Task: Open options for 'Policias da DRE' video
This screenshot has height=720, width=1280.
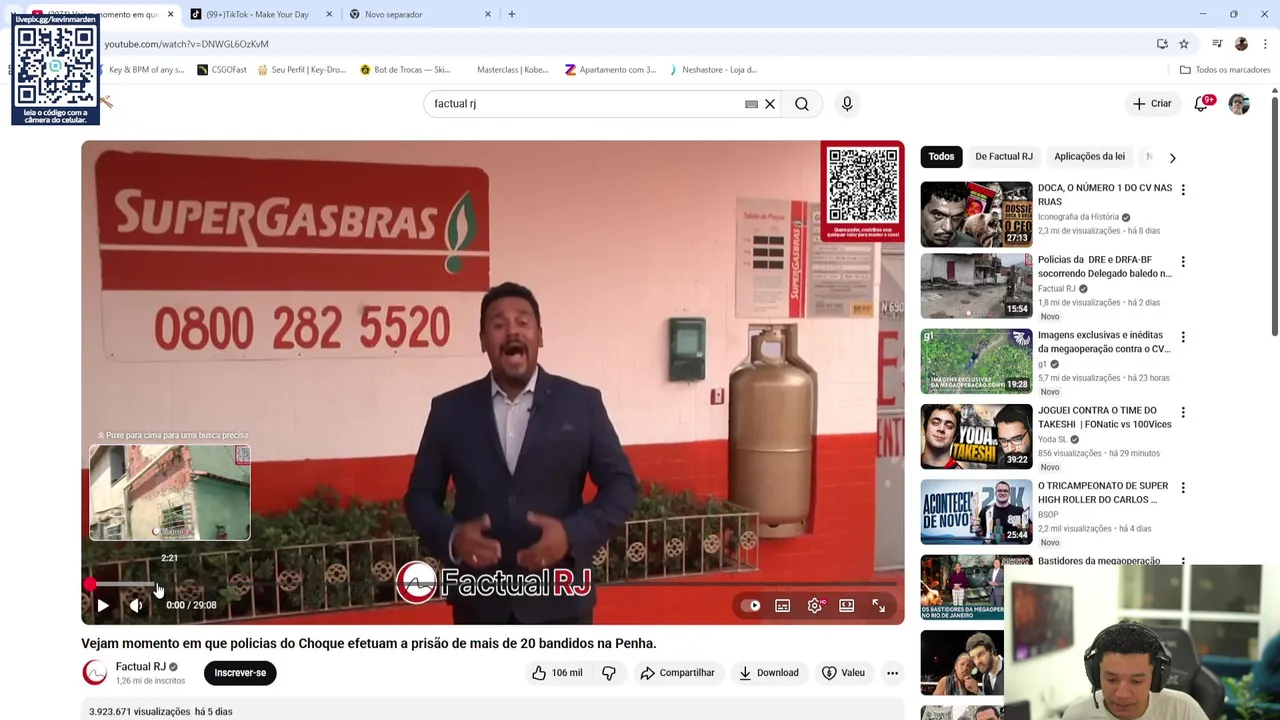Action: click(1183, 262)
